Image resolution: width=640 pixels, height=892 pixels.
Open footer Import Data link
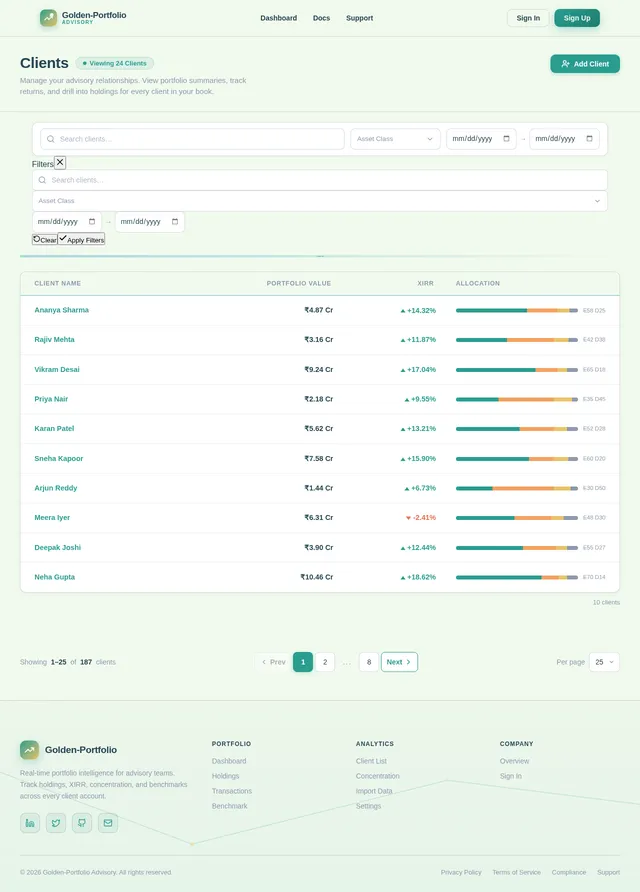click(374, 791)
